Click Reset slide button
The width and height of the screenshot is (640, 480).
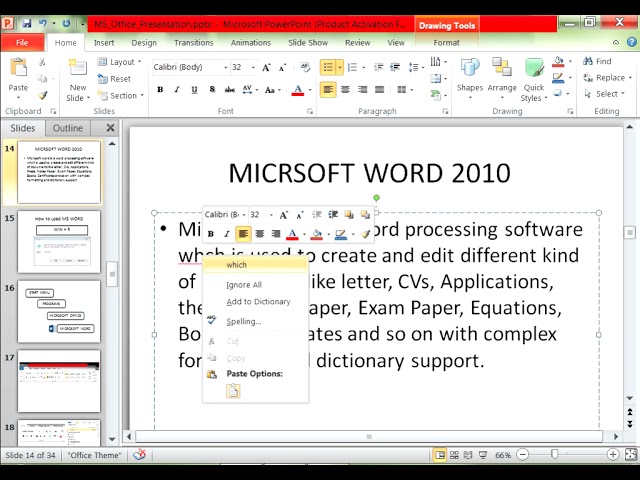click(x=114, y=79)
